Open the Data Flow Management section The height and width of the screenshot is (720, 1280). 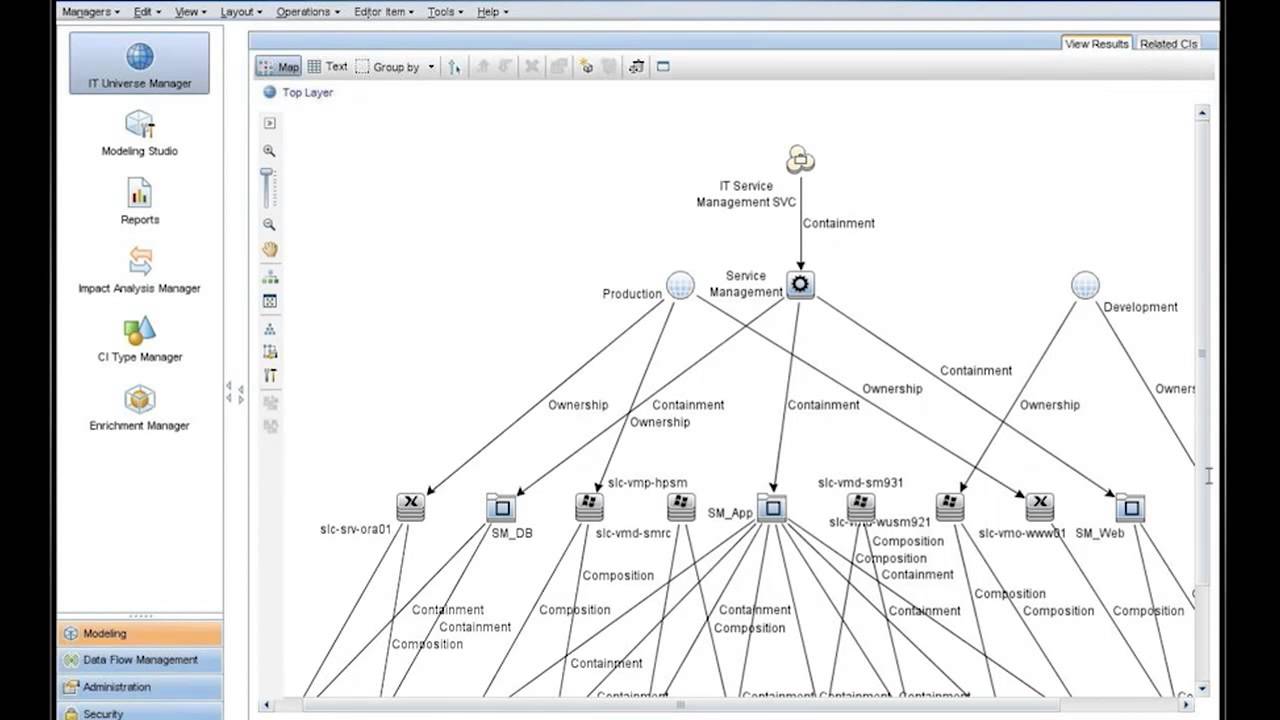point(139,660)
